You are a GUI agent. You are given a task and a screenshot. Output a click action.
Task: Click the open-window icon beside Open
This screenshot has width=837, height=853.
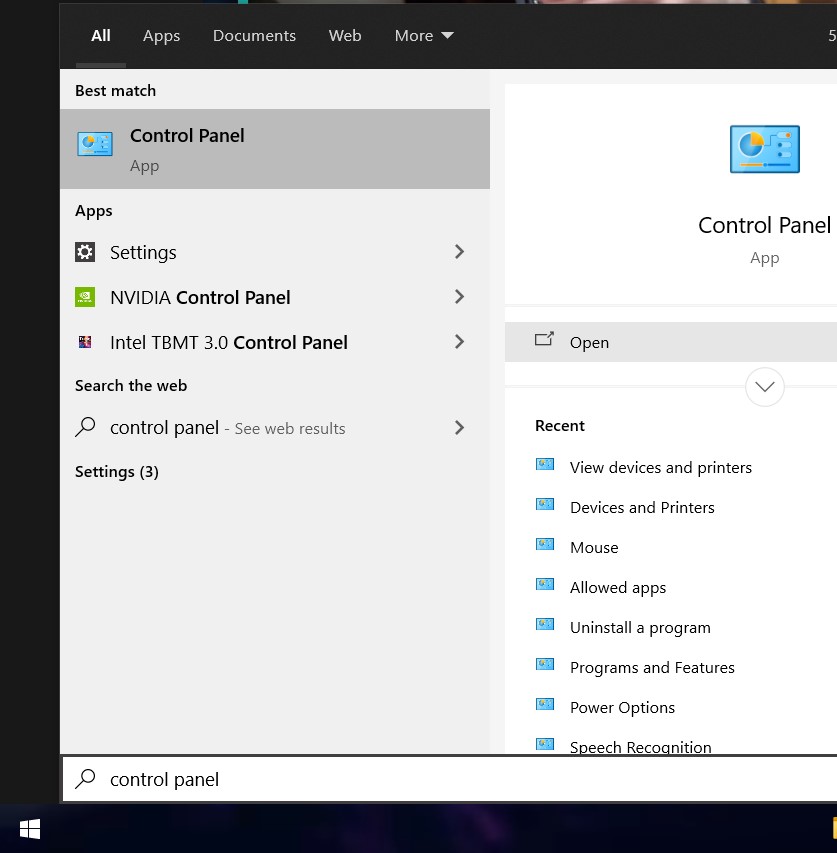pyautogui.click(x=544, y=339)
